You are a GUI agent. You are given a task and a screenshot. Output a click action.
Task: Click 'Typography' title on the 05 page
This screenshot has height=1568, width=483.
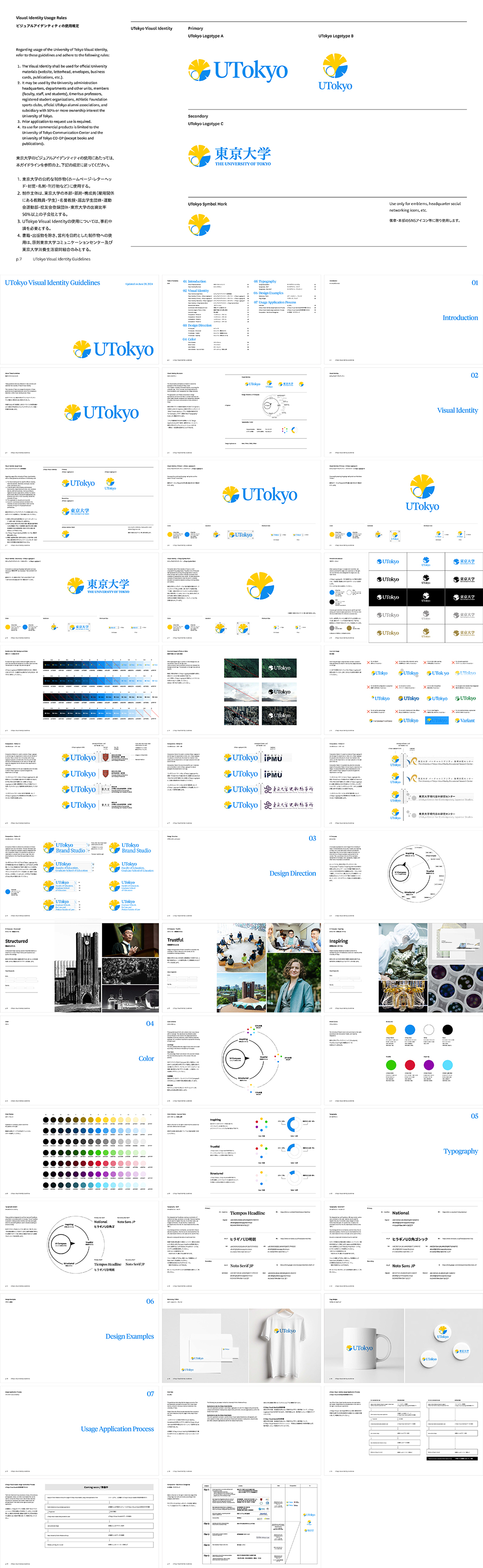tap(461, 1152)
